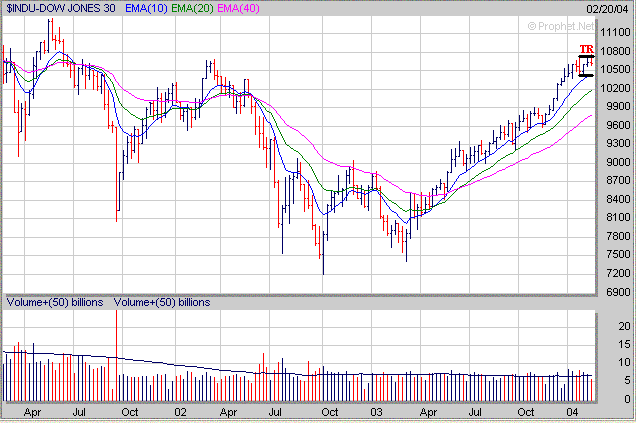Select the EMA(40) legend label
This screenshot has height=423, width=636.
coord(238,8)
